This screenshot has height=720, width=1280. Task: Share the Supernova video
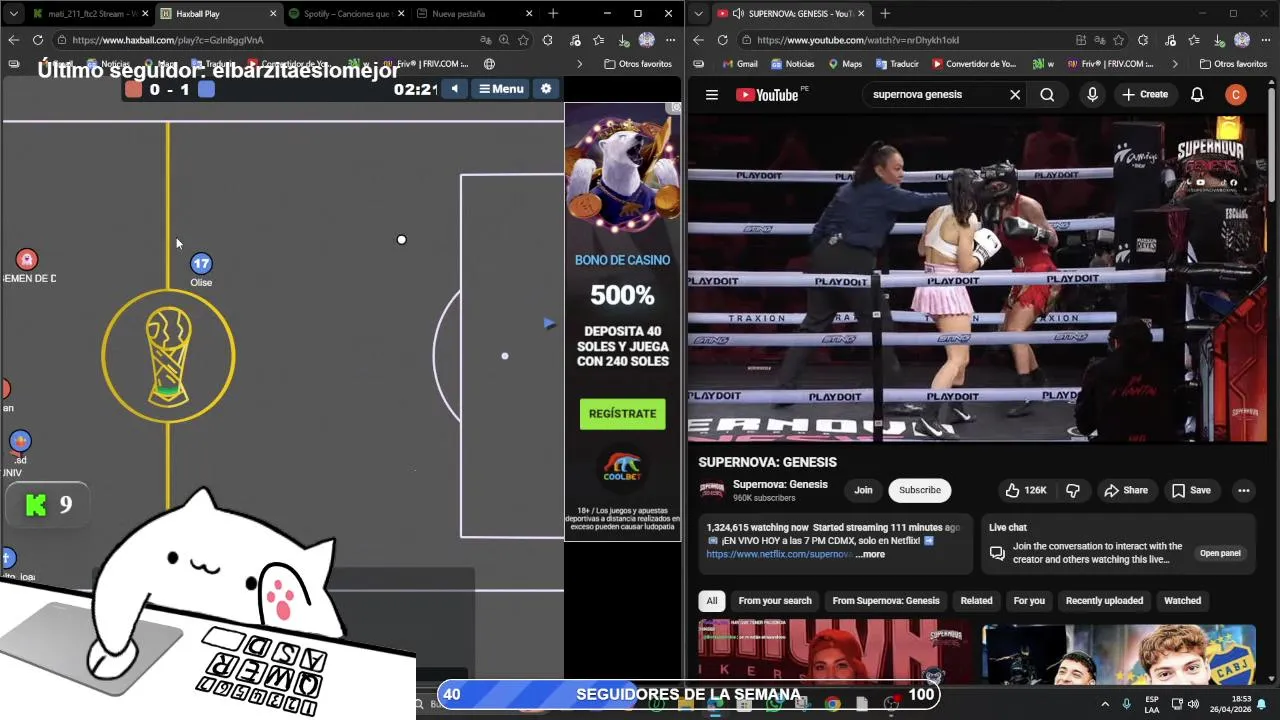(x=1126, y=490)
